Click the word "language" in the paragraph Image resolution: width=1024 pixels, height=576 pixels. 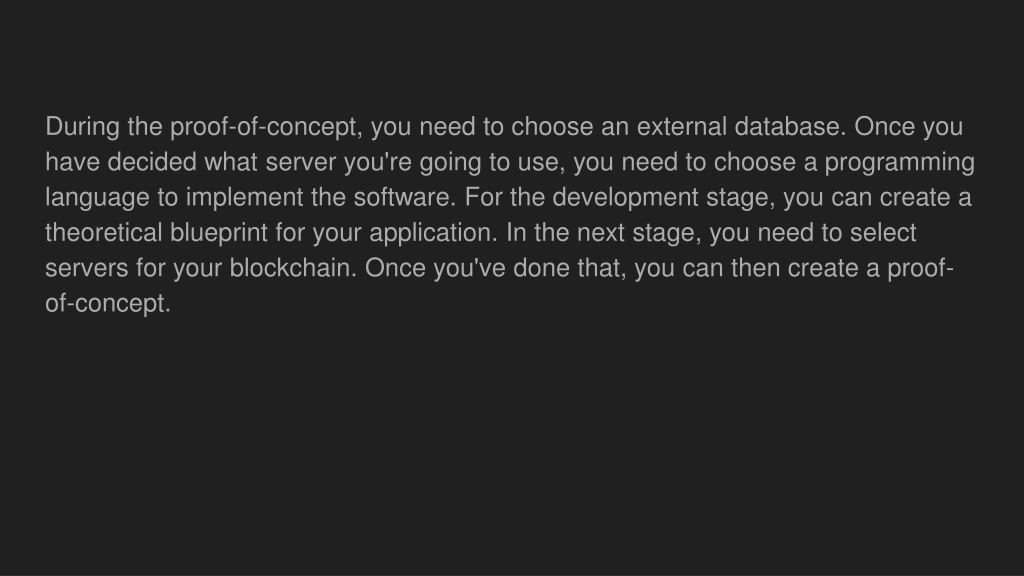(97, 199)
